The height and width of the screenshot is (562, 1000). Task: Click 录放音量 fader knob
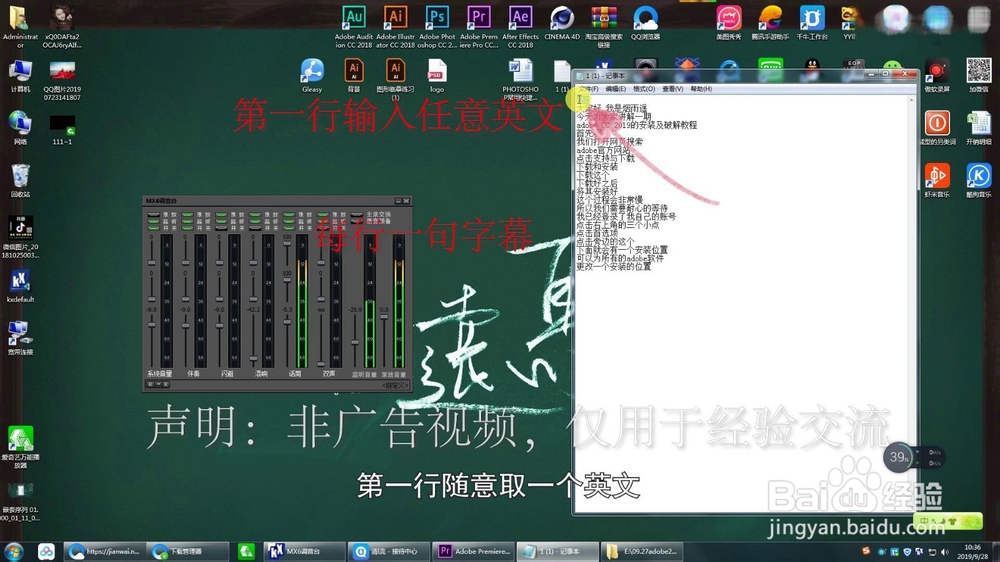coord(384,316)
